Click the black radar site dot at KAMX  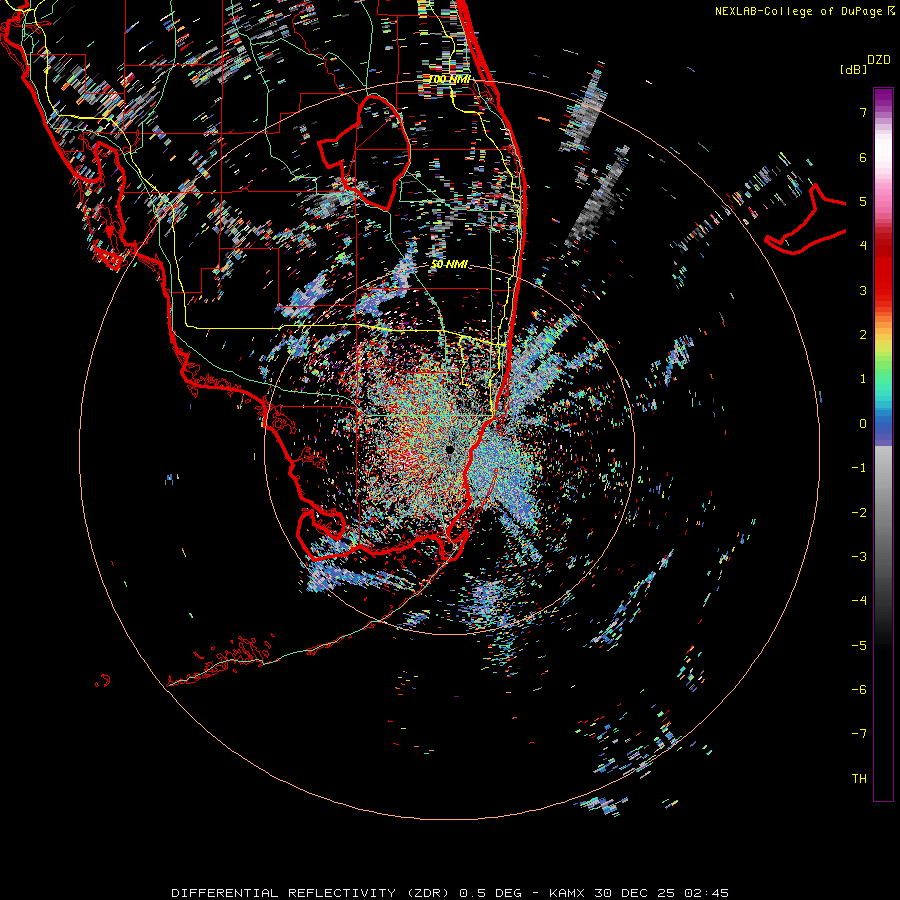[450, 449]
